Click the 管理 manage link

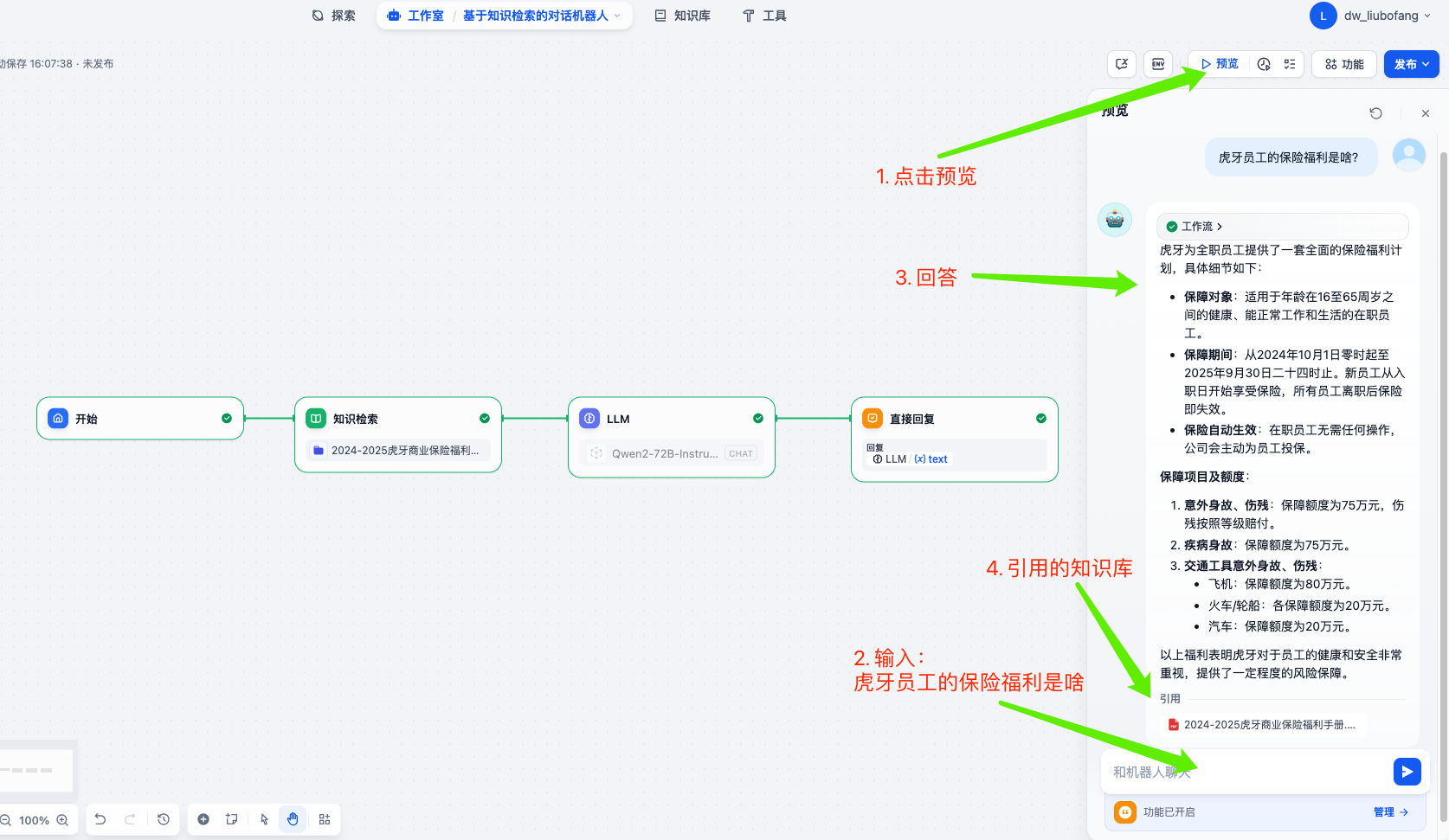pyautogui.click(x=1390, y=812)
